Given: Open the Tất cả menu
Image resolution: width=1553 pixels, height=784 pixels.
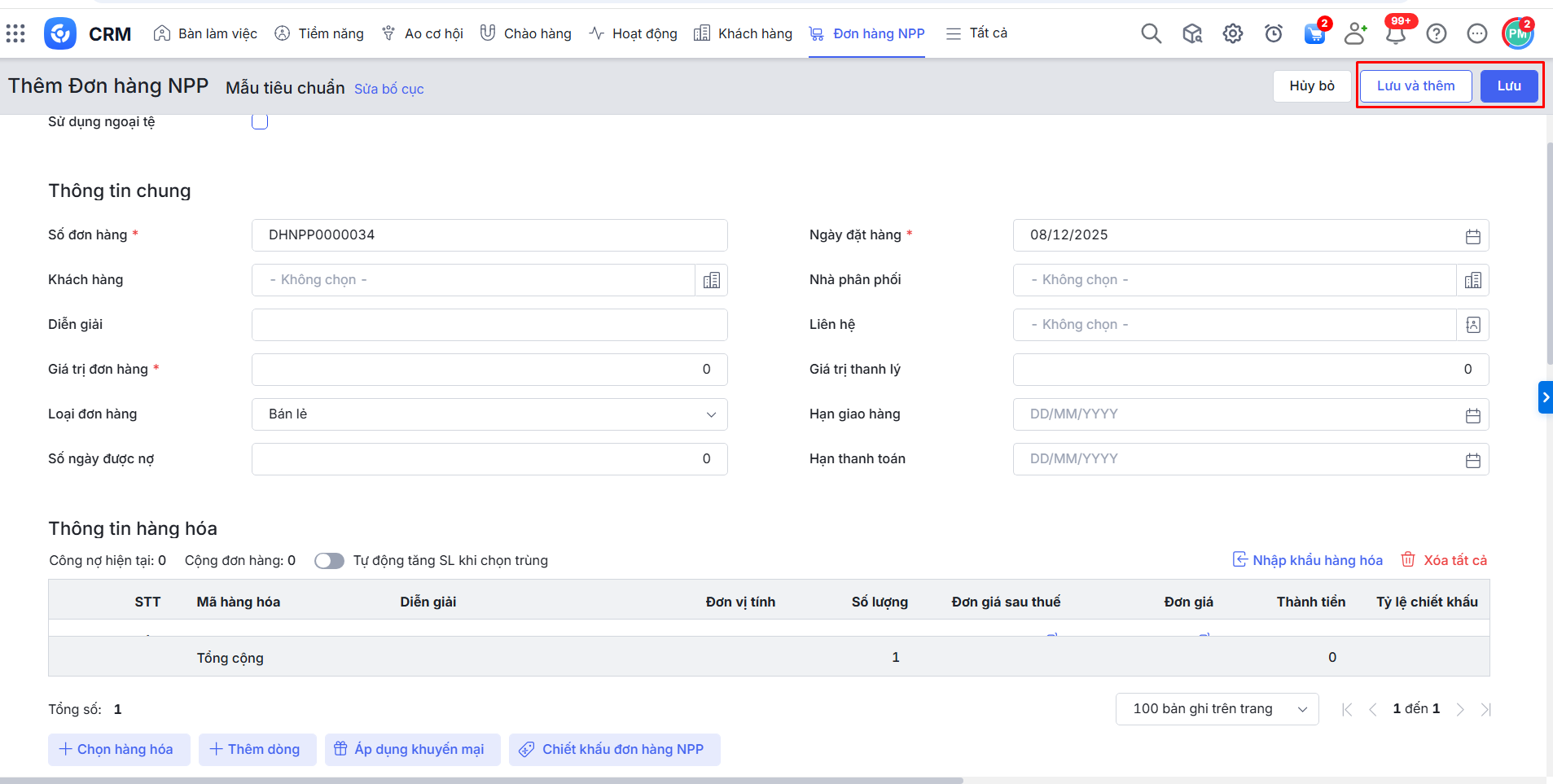Looking at the screenshot, I should pos(976,33).
